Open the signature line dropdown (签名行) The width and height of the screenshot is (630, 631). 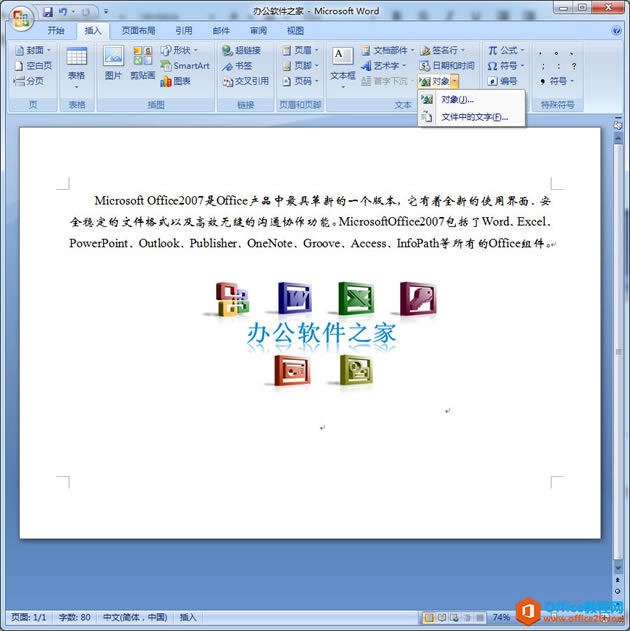(x=442, y=50)
